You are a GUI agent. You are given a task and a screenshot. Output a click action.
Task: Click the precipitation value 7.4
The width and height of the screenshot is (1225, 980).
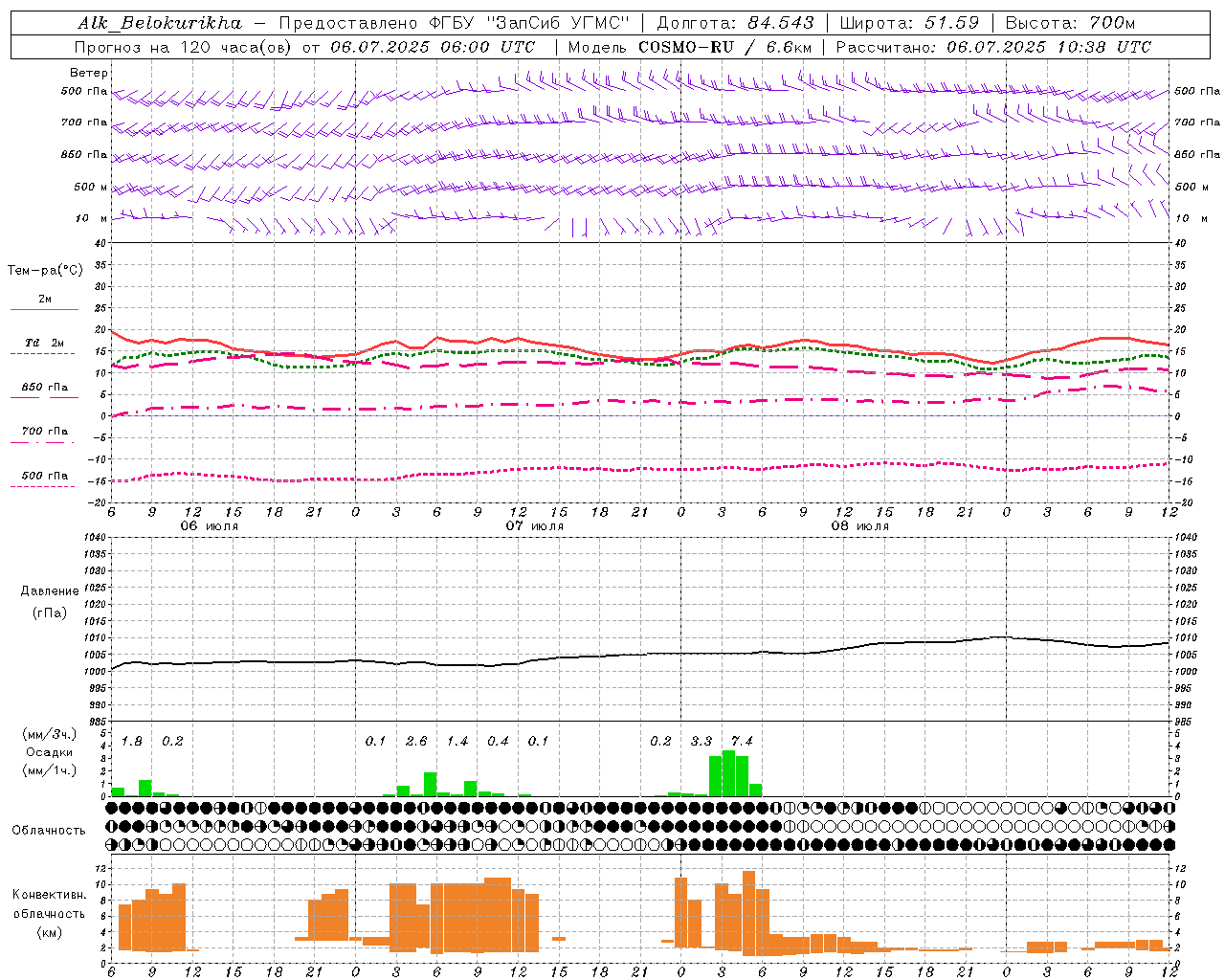coord(742,742)
